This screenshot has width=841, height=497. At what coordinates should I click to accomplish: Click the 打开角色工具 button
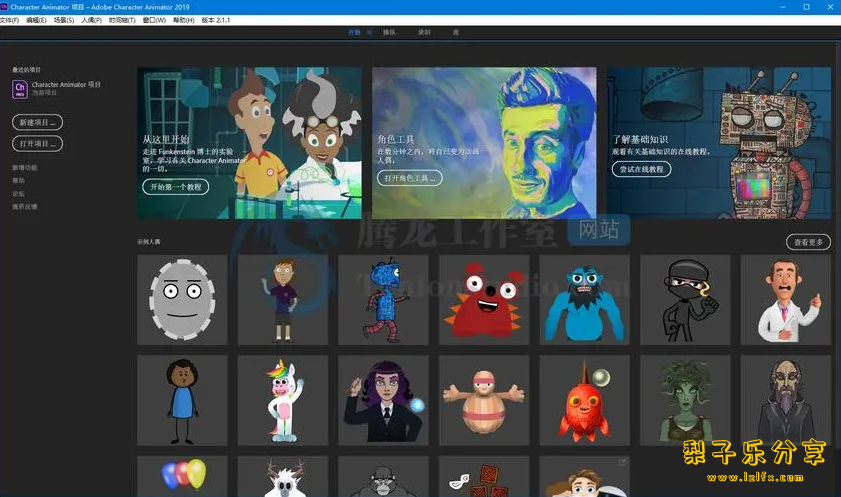point(410,178)
